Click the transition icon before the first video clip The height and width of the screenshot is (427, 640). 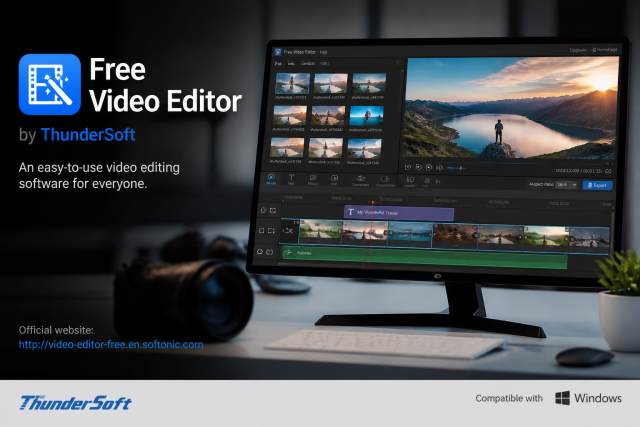tap(289, 231)
